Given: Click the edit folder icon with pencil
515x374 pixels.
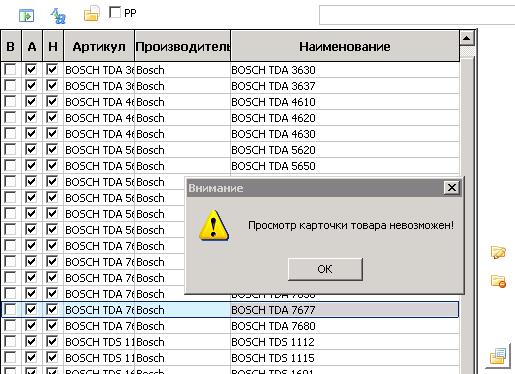Looking at the screenshot, I should 498,252.
